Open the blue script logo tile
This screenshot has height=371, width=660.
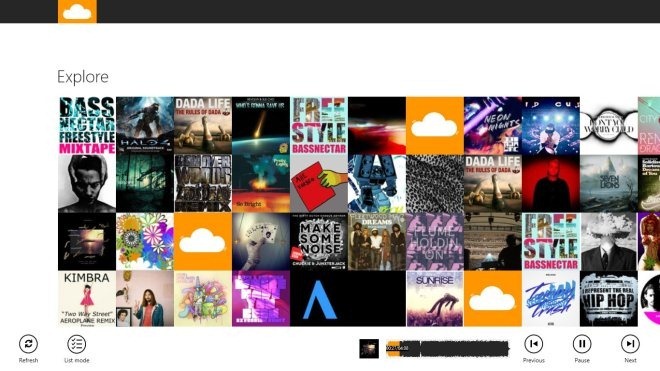[551, 299]
